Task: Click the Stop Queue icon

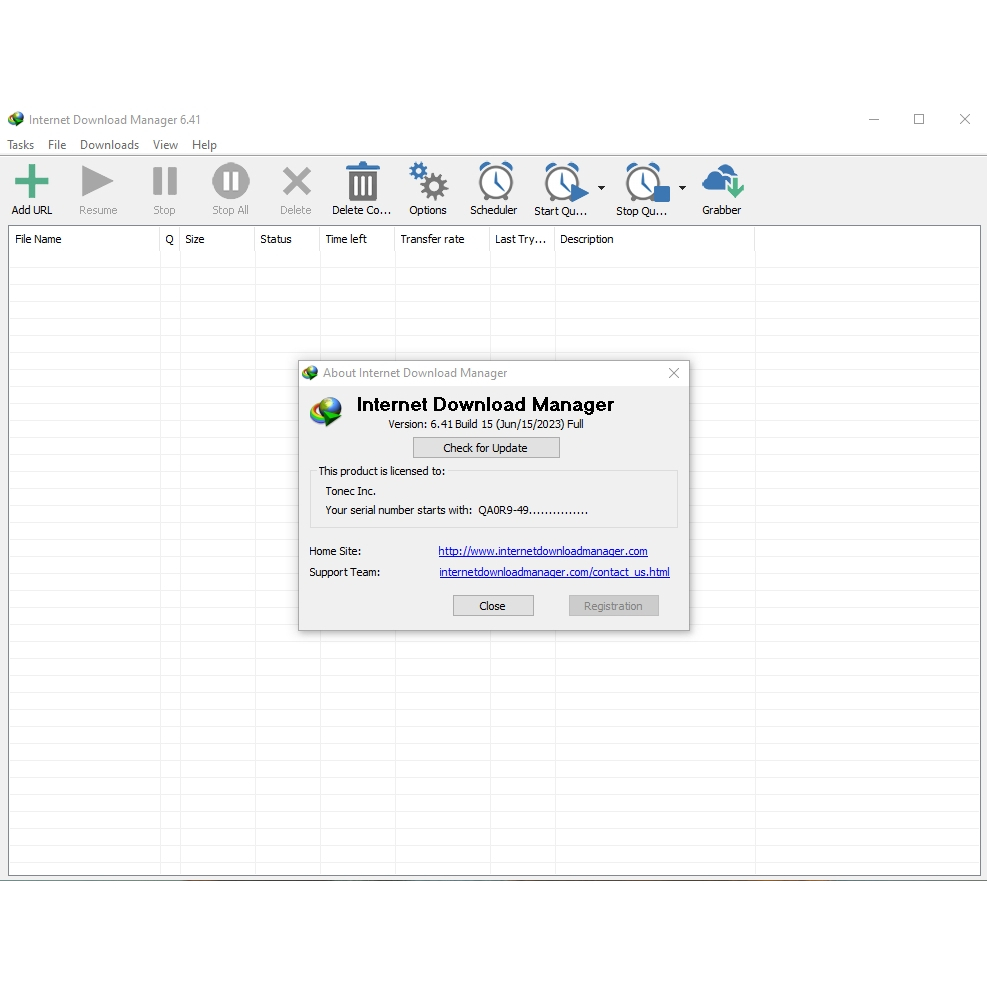Action: click(x=645, y=184)
